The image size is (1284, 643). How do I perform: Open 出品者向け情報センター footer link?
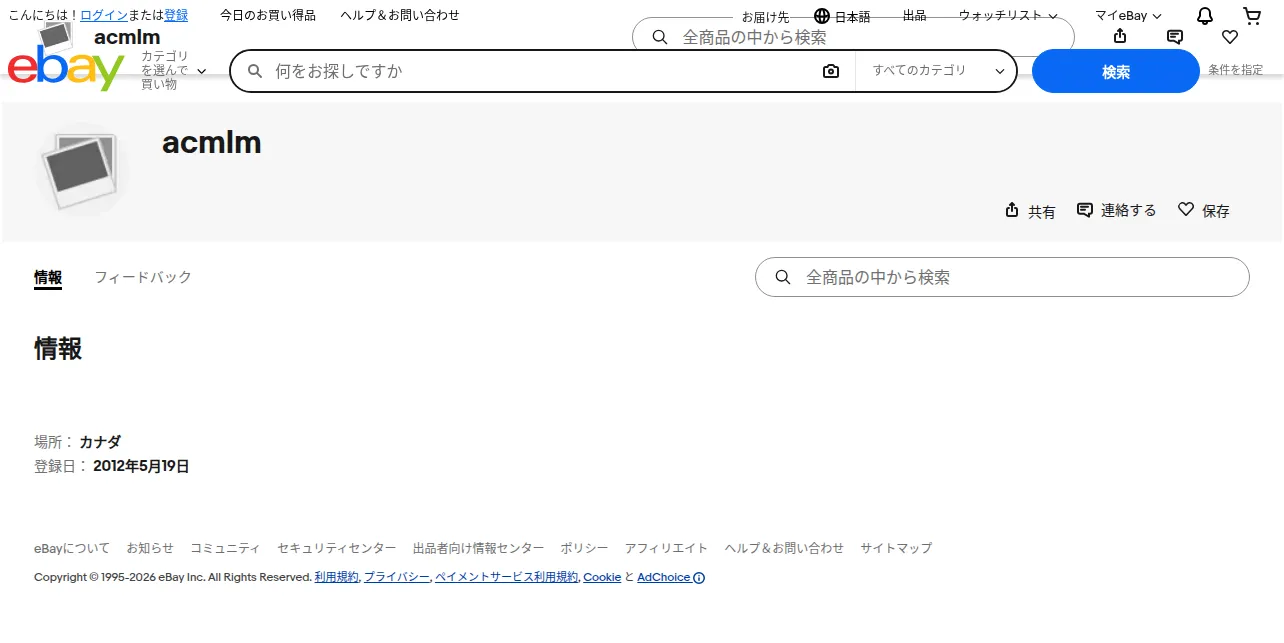[479, 548]
